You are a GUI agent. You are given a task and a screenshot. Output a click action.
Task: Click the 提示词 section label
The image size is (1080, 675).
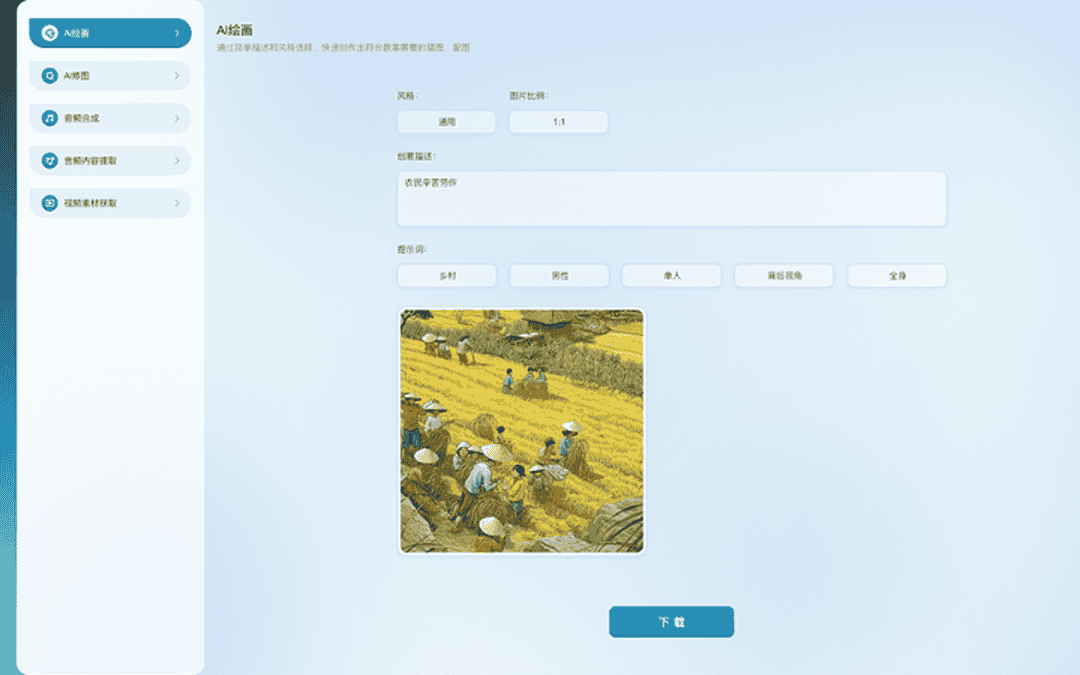411,249
